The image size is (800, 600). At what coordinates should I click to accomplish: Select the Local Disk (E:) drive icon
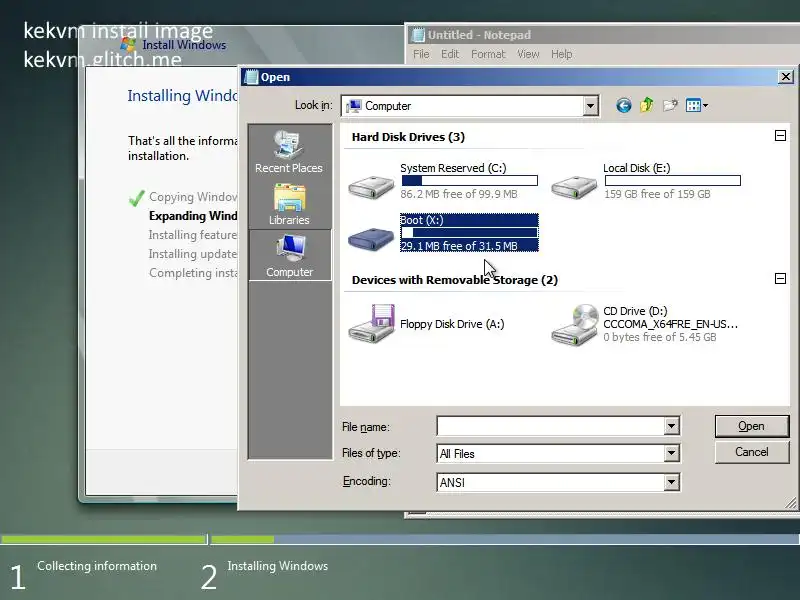(574, 187)
